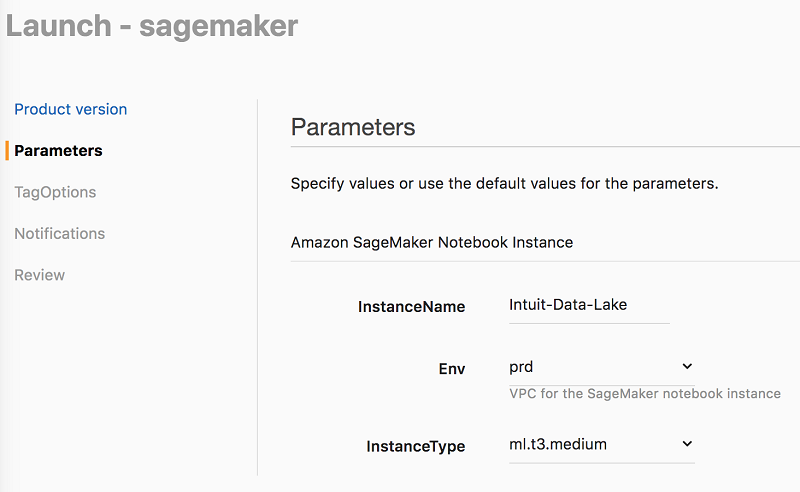
Task: Select the Parameters step in sidebar
Action: coord(58,151)
